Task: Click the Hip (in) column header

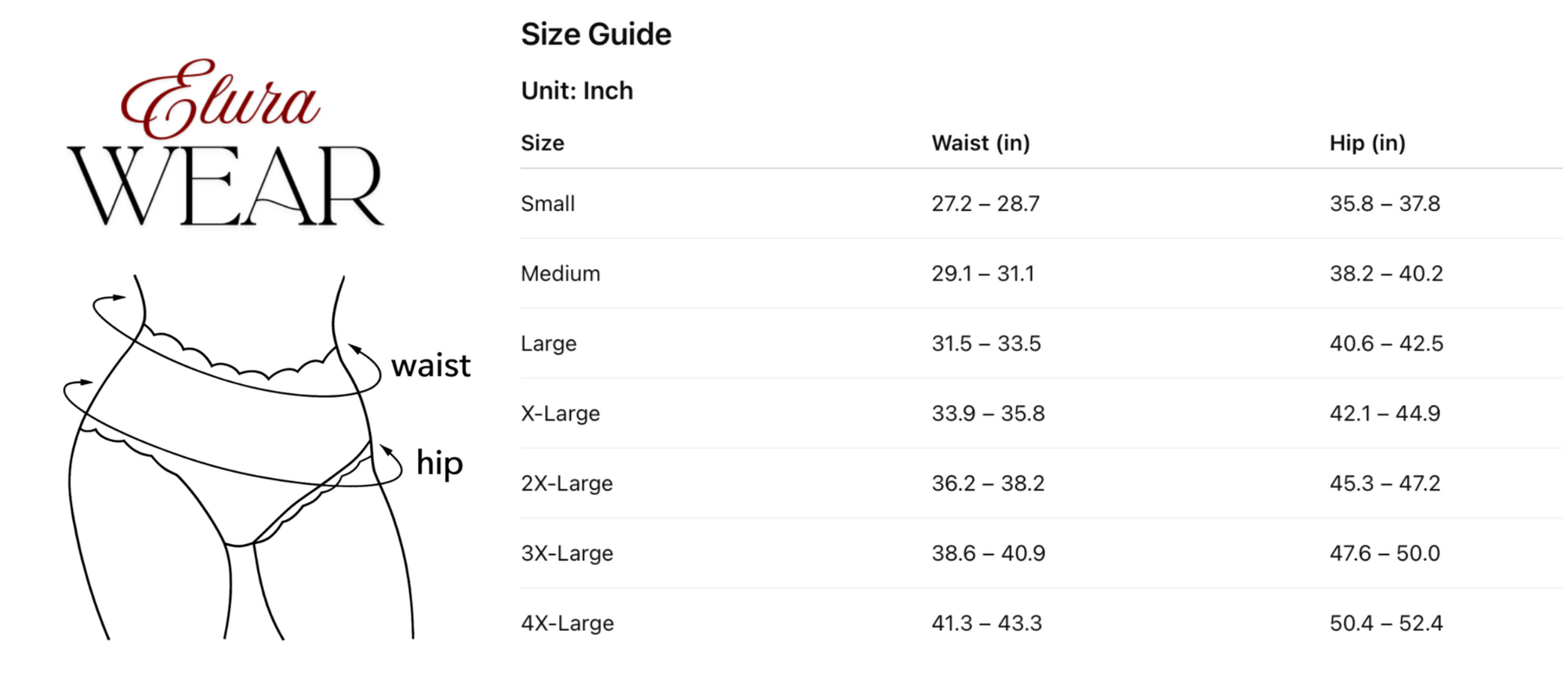Action: coord(1367,143)
